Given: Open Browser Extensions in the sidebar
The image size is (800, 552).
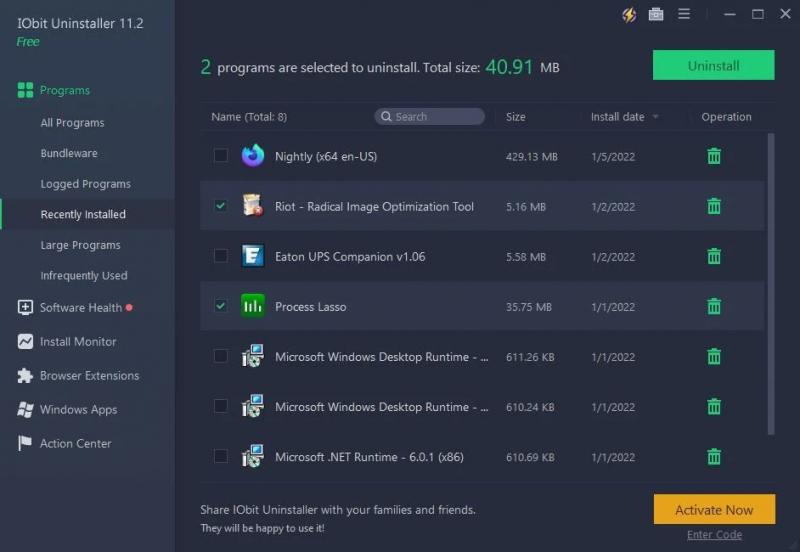Looking at the screenshot, I should [x=89, y=376].
